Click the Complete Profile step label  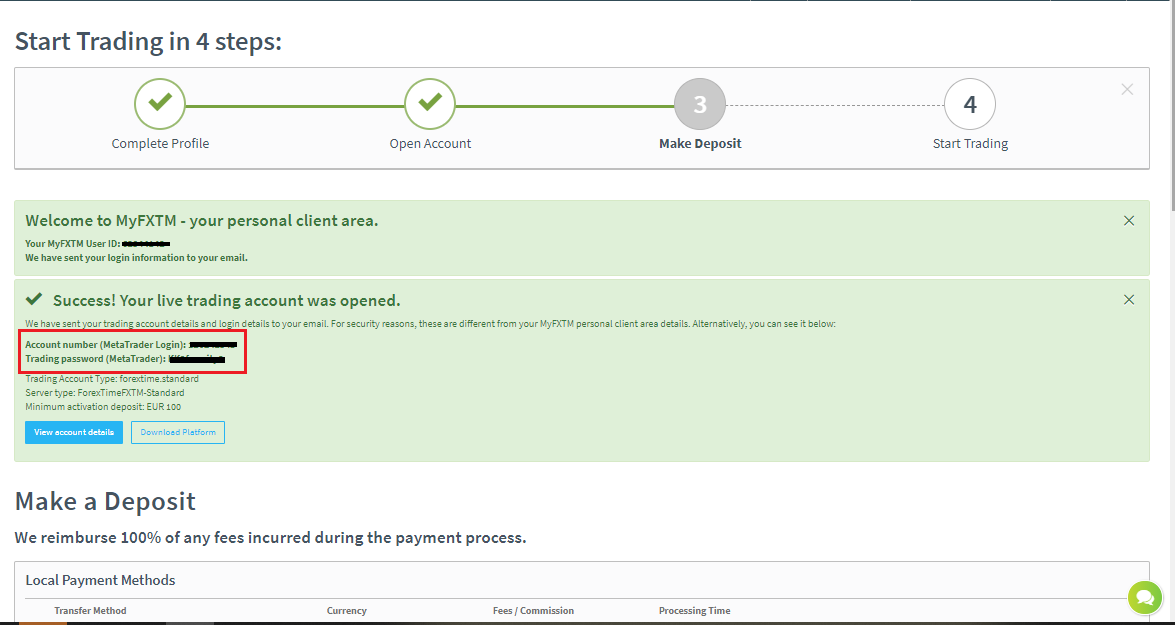pyautogui.click(x=160, y=143)
